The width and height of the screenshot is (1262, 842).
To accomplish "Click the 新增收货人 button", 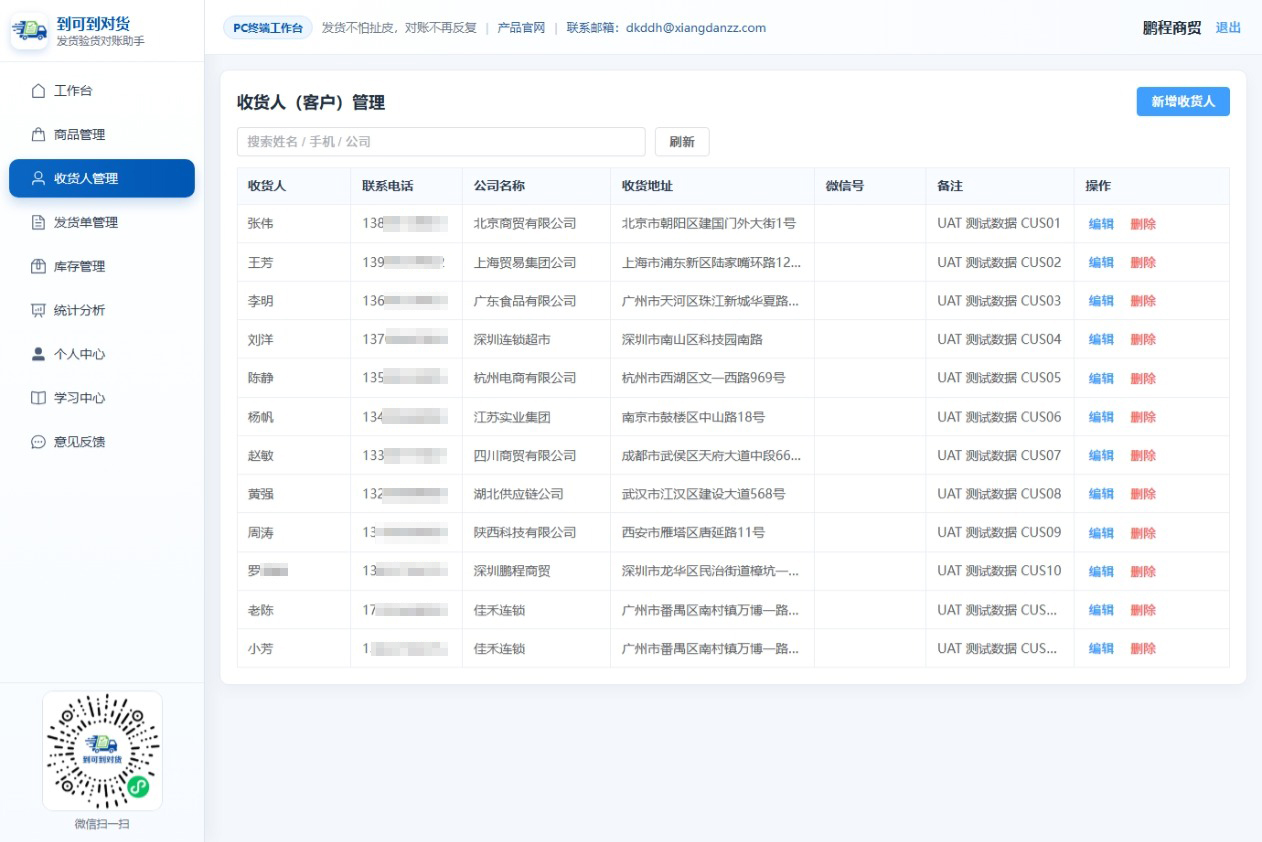I will click(x=1183, y=102).
